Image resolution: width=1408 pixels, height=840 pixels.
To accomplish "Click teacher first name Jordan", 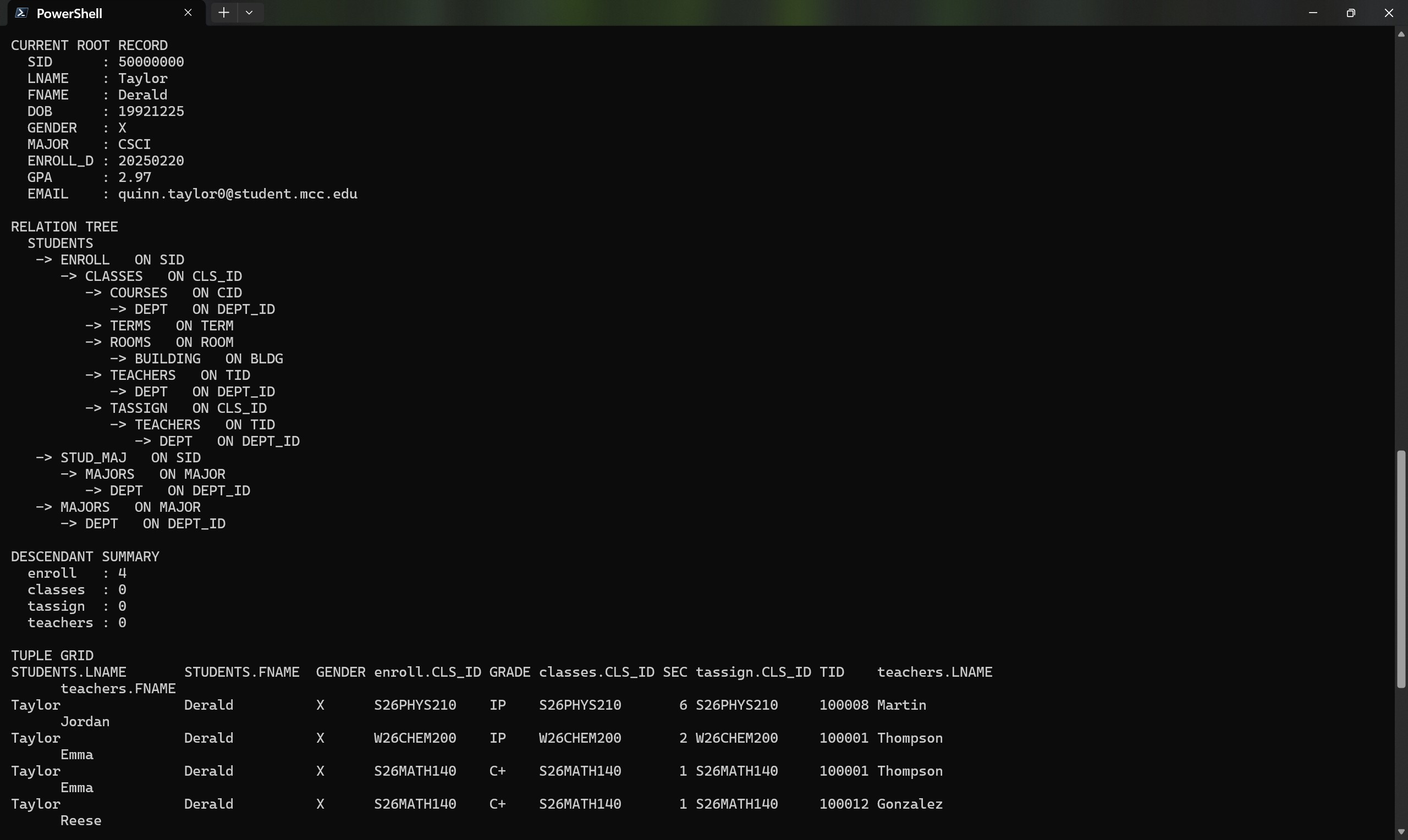I will coord(85,721).
